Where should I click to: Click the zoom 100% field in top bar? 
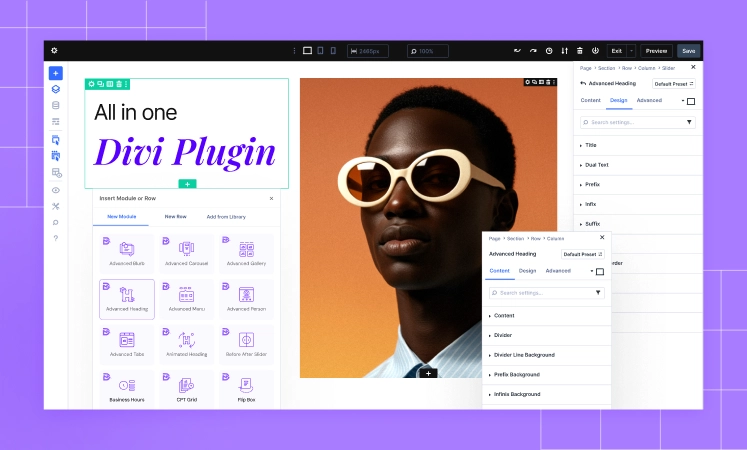[428, 50]
